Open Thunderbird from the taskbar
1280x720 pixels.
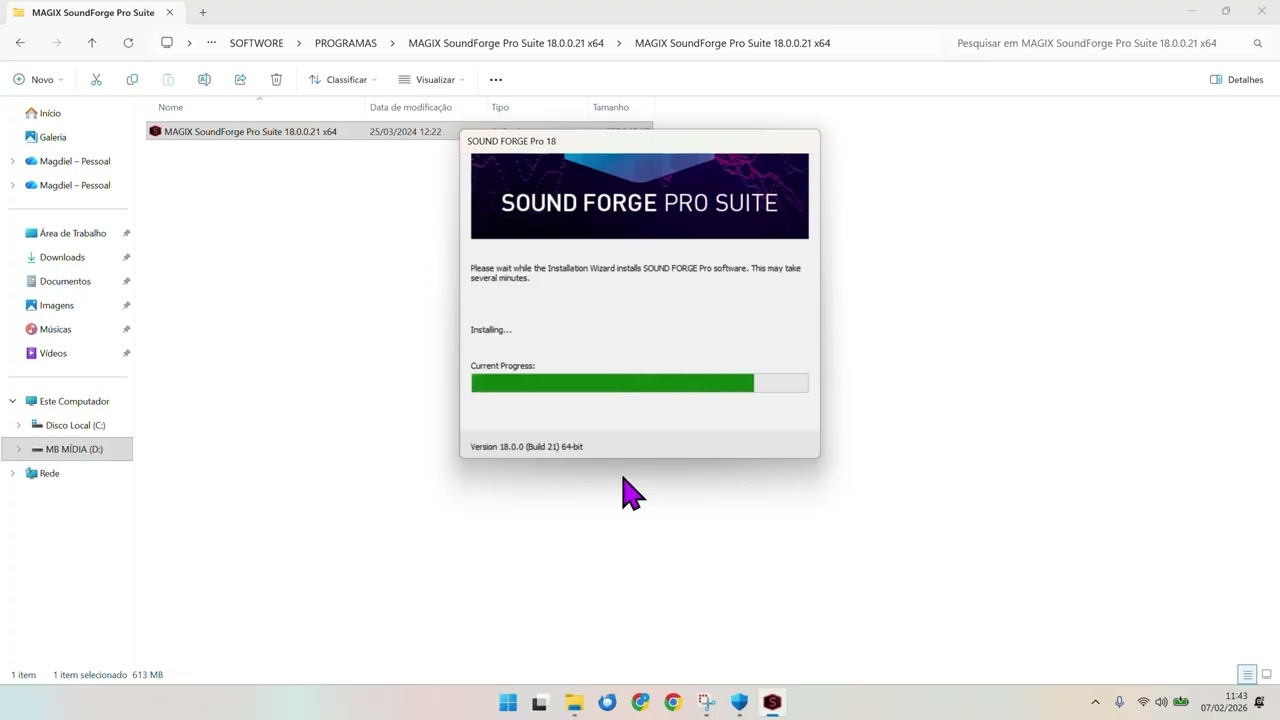(607, 703)
